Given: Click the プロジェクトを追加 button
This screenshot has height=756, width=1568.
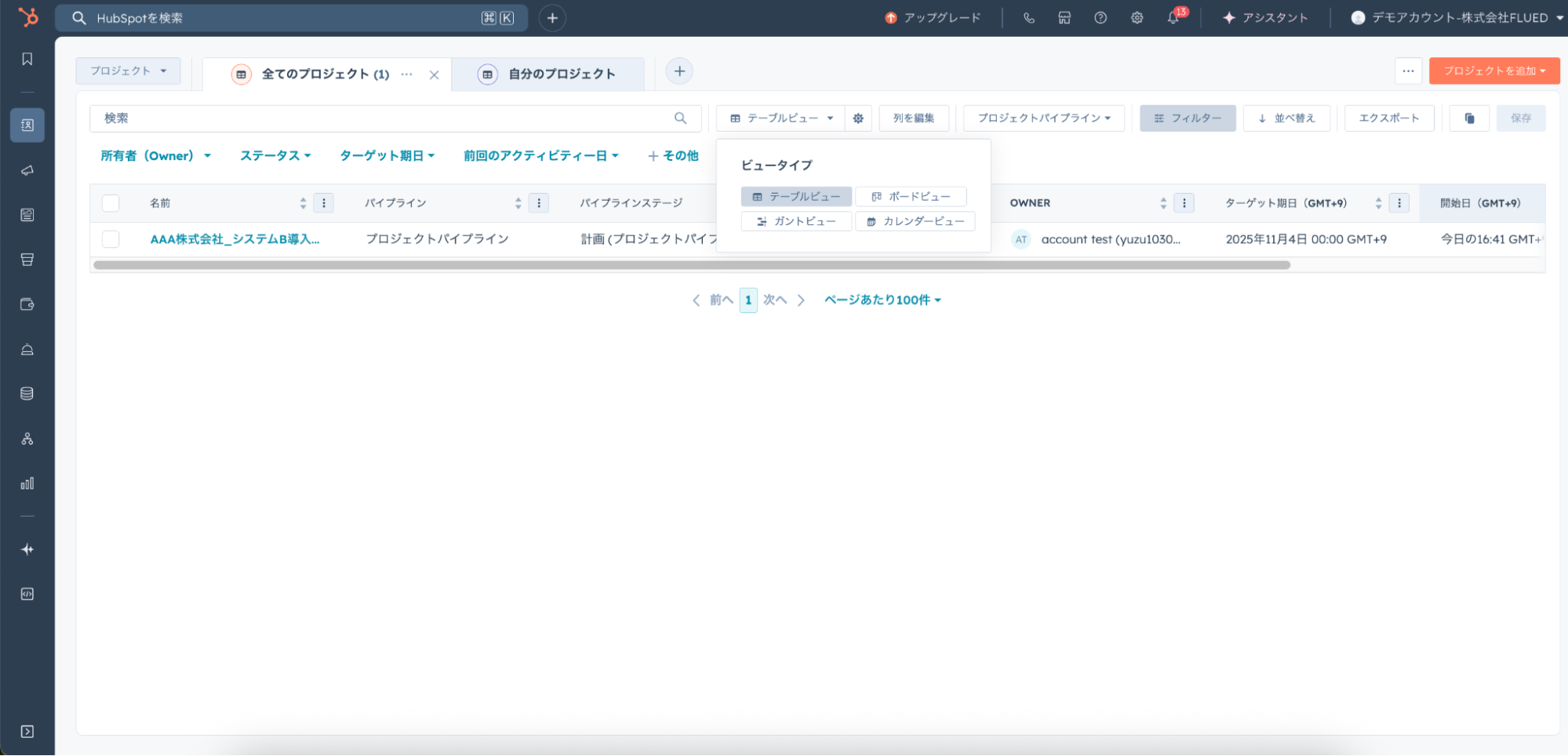Looking at the screenshot, I should (1493, 71).
